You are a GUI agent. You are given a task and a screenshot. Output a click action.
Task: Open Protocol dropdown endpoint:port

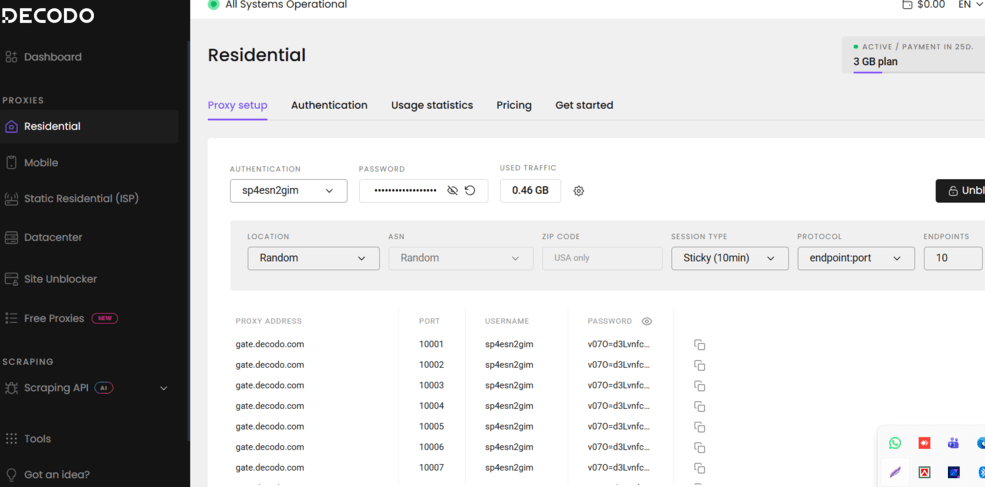tap(856, 258)
